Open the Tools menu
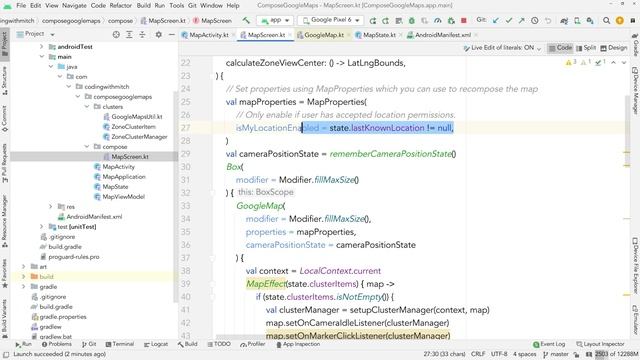The width and height of the screenshot is (640, 360). (x=176, y=6)
